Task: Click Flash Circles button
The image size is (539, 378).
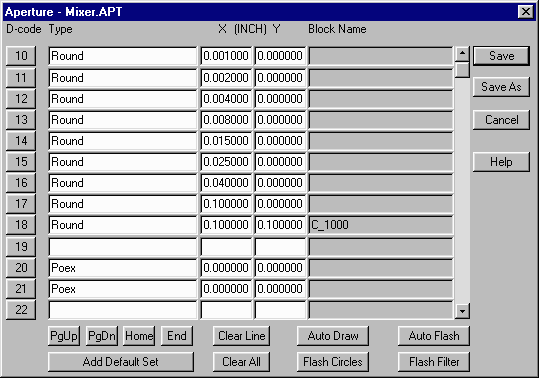Action: 333,362
